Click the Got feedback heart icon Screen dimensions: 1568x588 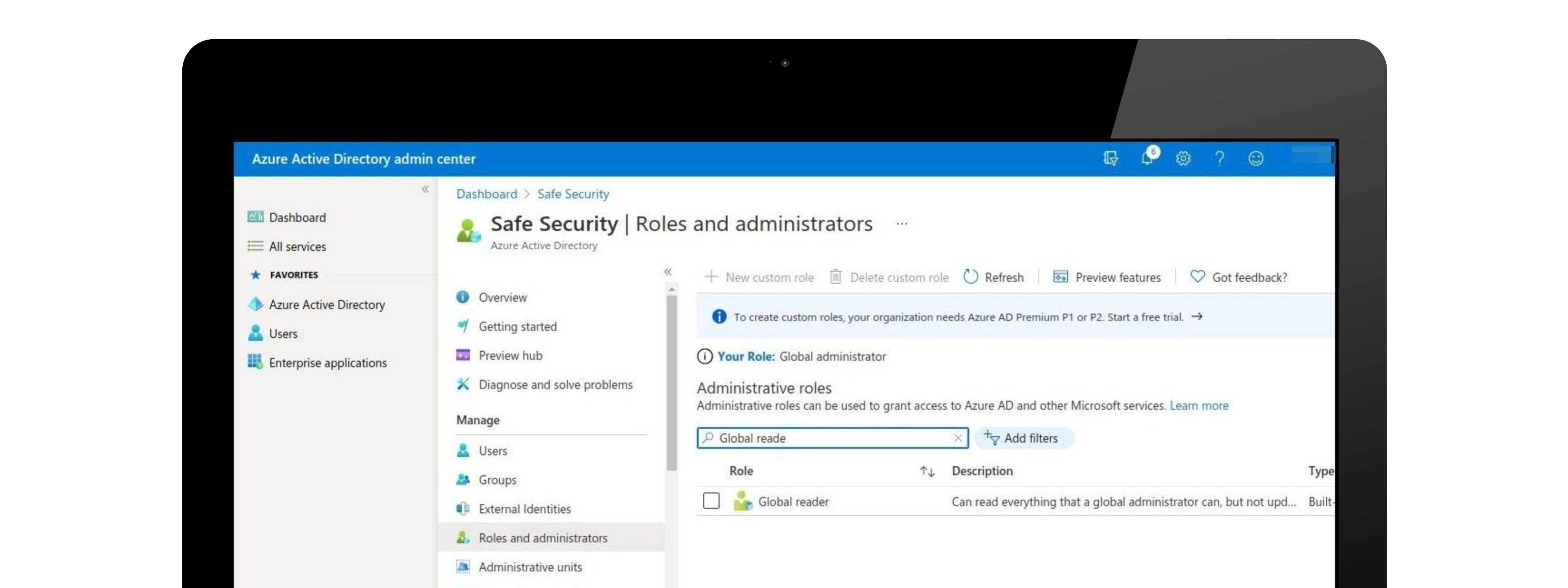tap(1196, 276)
